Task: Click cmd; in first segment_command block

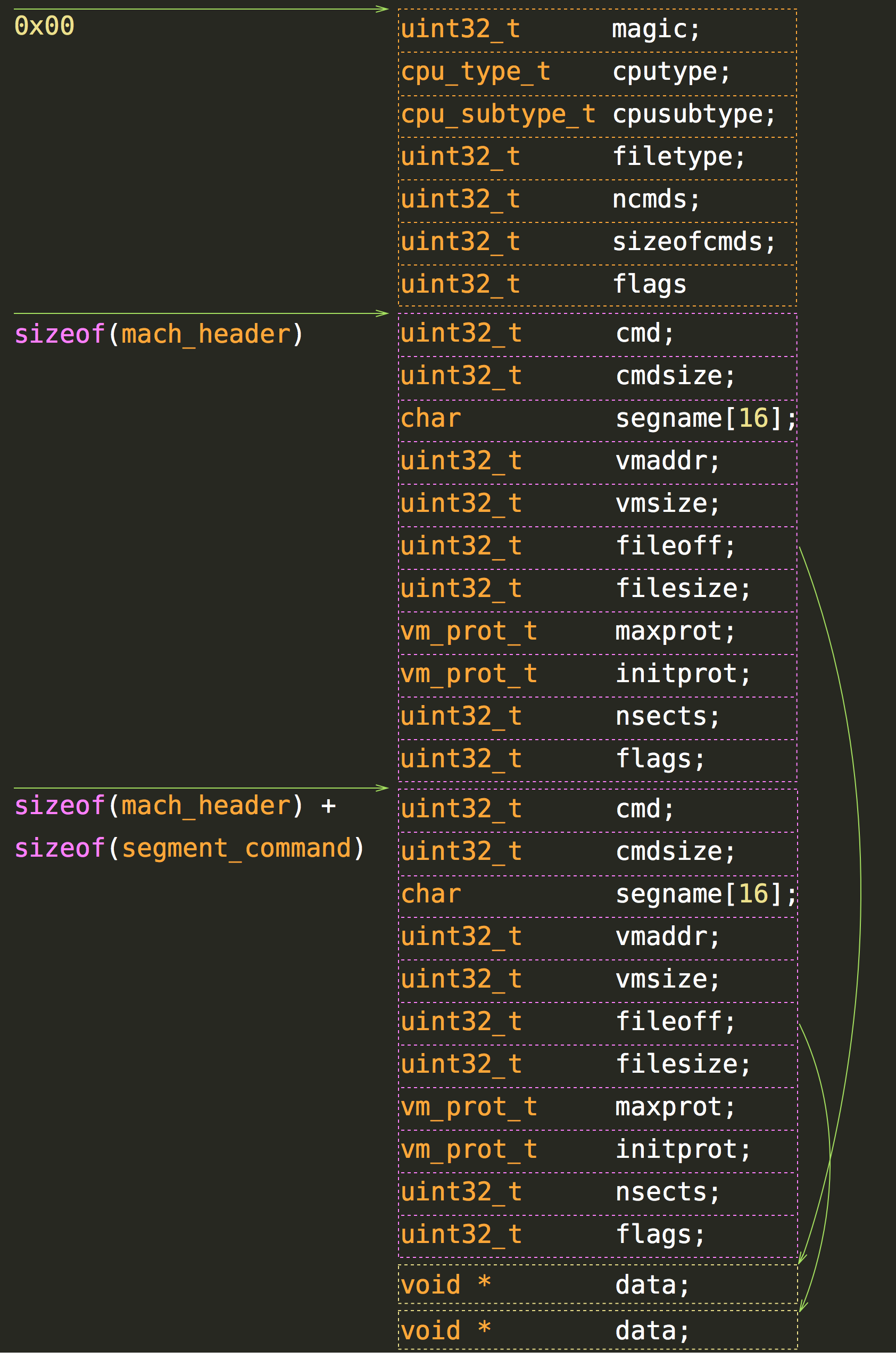Action: (645, 334)
